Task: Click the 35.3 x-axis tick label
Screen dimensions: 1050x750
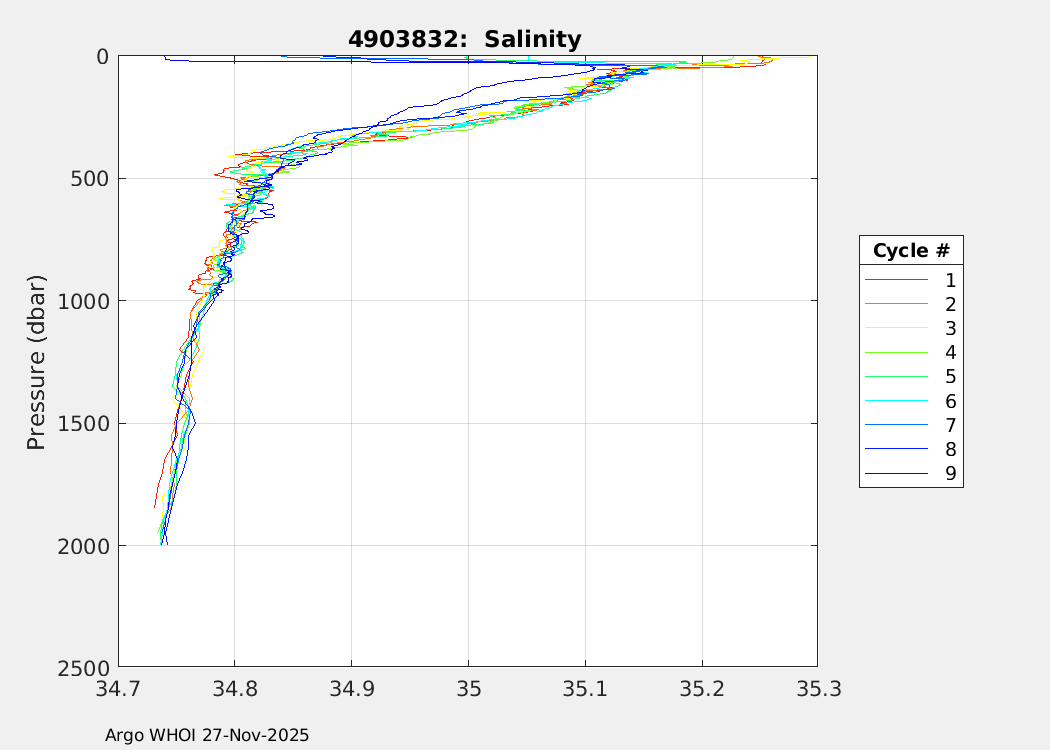Action: tap(817, 688)
